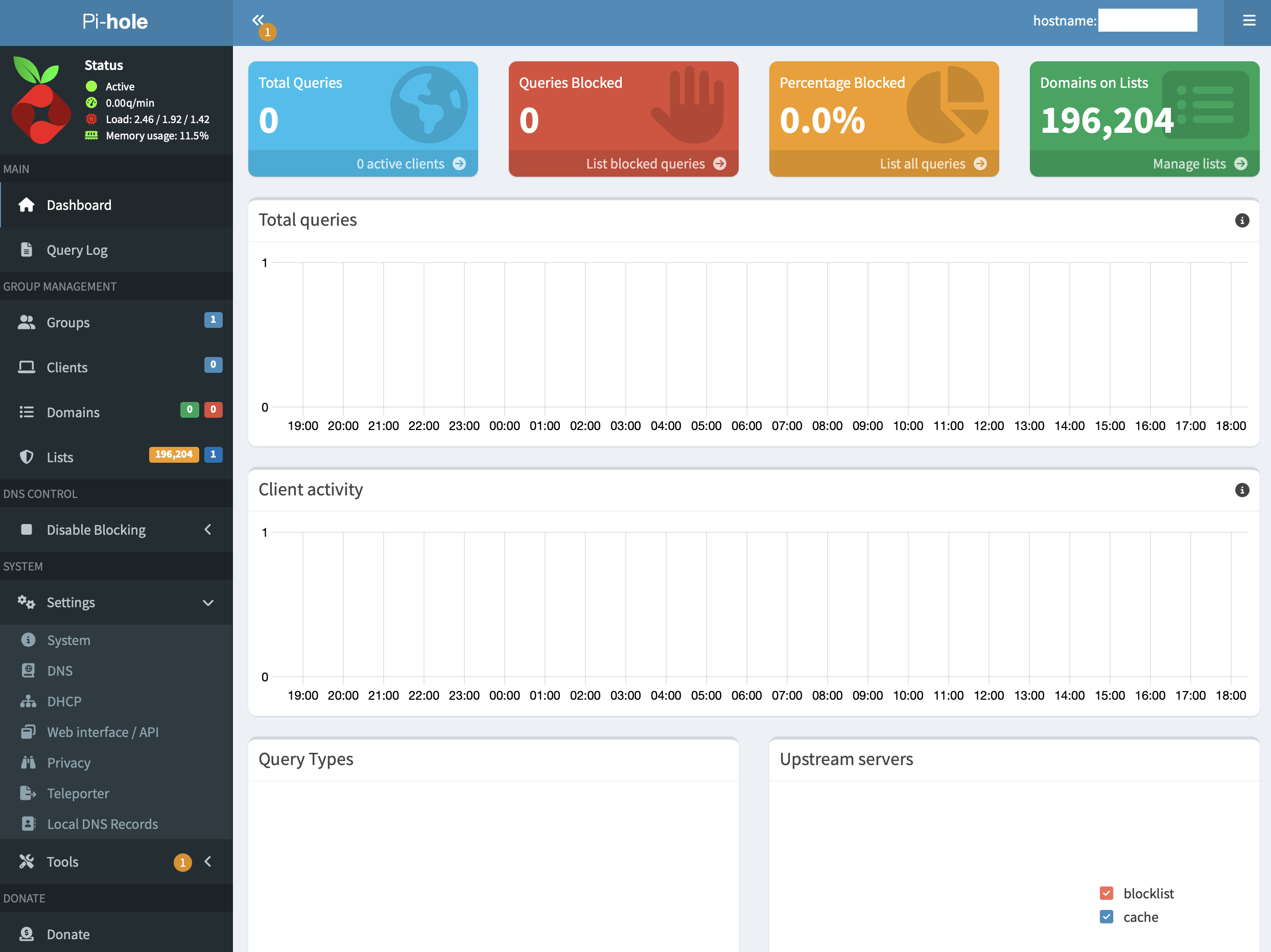Expand the Disable Blocking chevron
The image size is (1271, 952).
click(208, 530)
